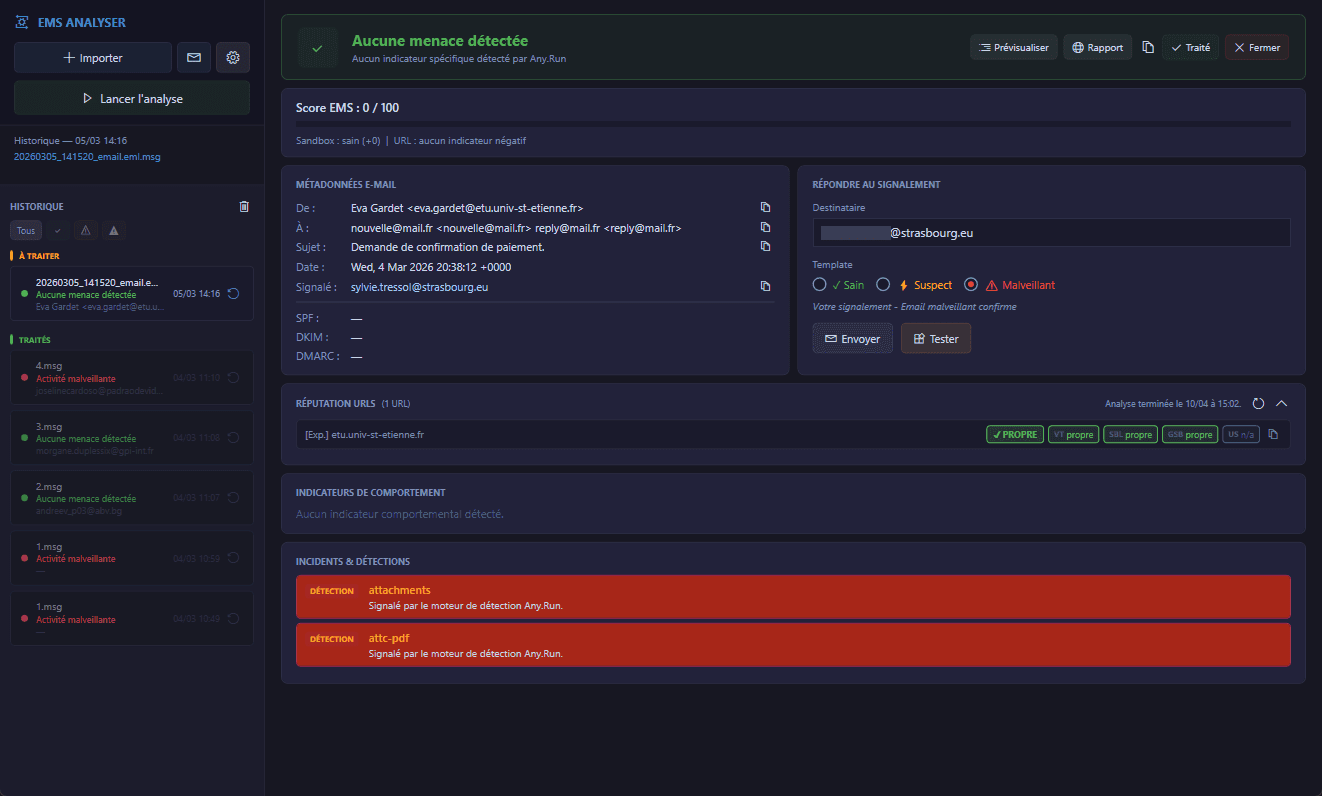Open settings via the gear icon
The height and width of the screenshot is (796, 1322).
click(x=232, y=57)
